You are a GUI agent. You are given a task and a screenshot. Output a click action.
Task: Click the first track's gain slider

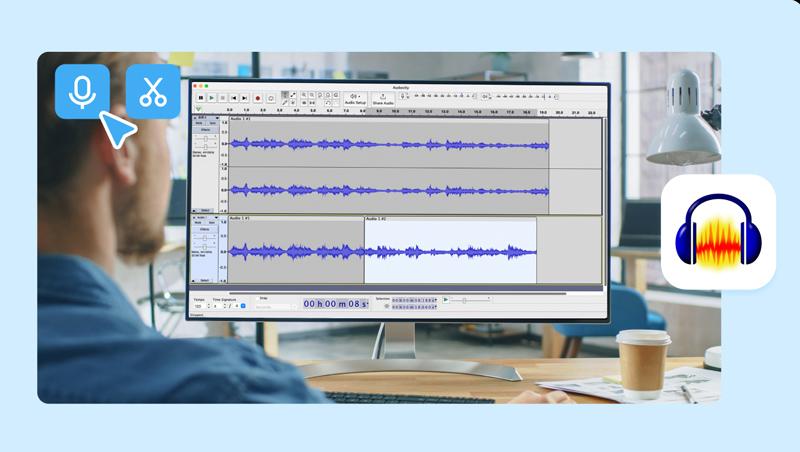click(206, 139)
